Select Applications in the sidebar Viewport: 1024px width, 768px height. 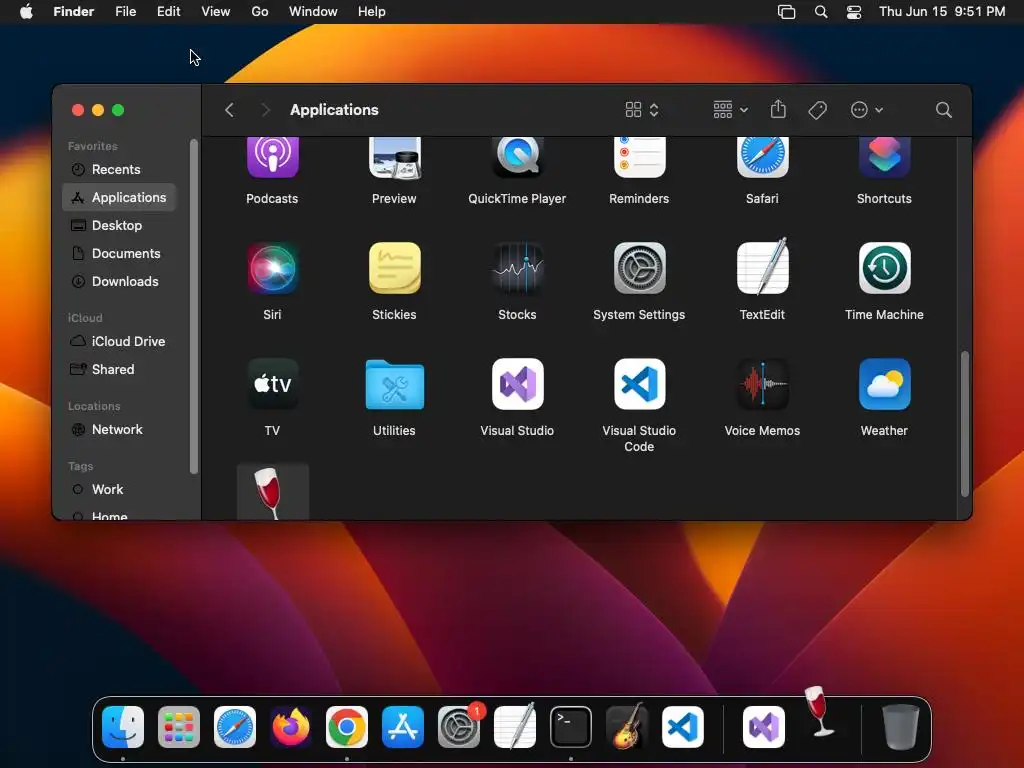(119, 197)
